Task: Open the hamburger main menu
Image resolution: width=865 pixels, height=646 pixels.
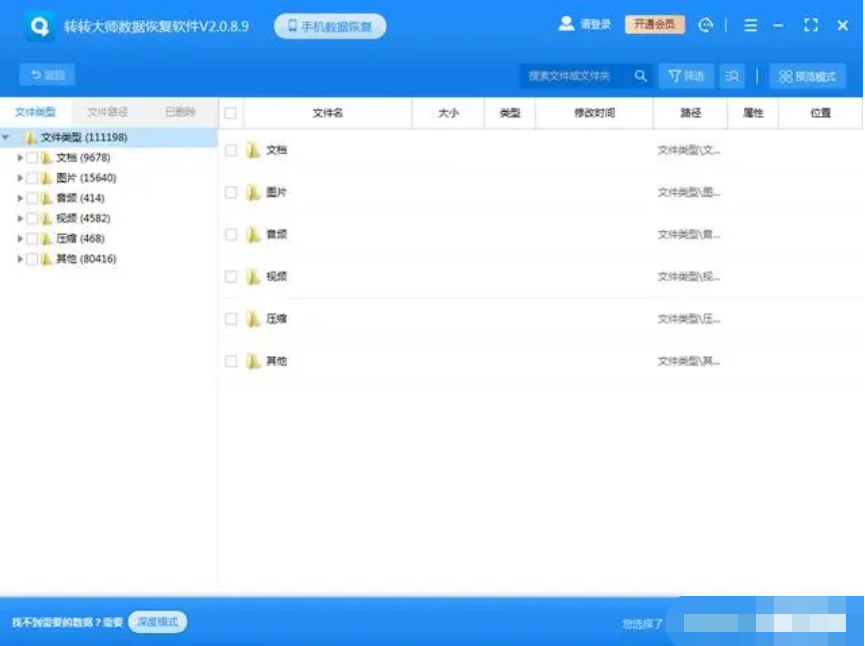Action: click(x=751, y=25)
